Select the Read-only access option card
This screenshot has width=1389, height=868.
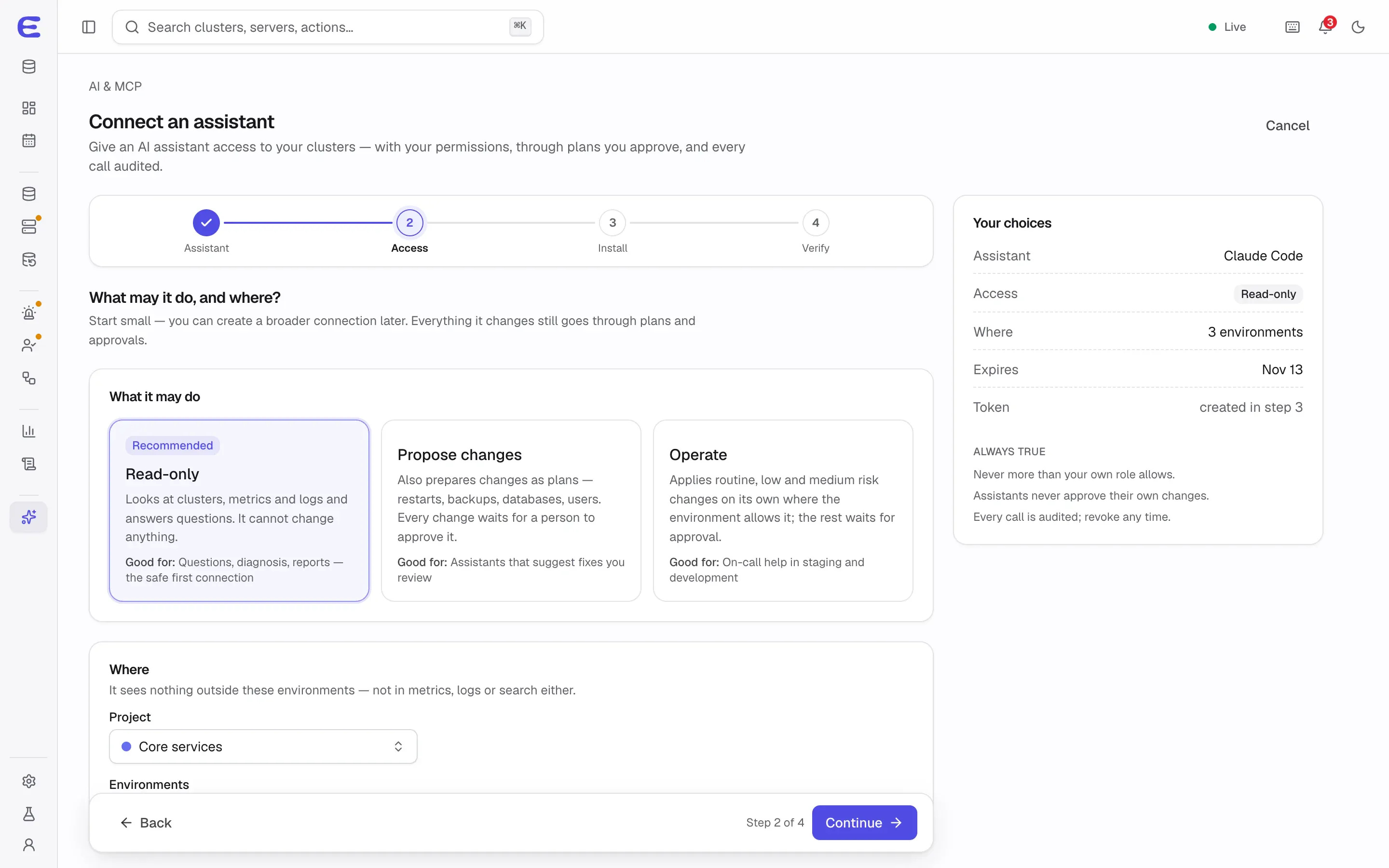point(239,510)
